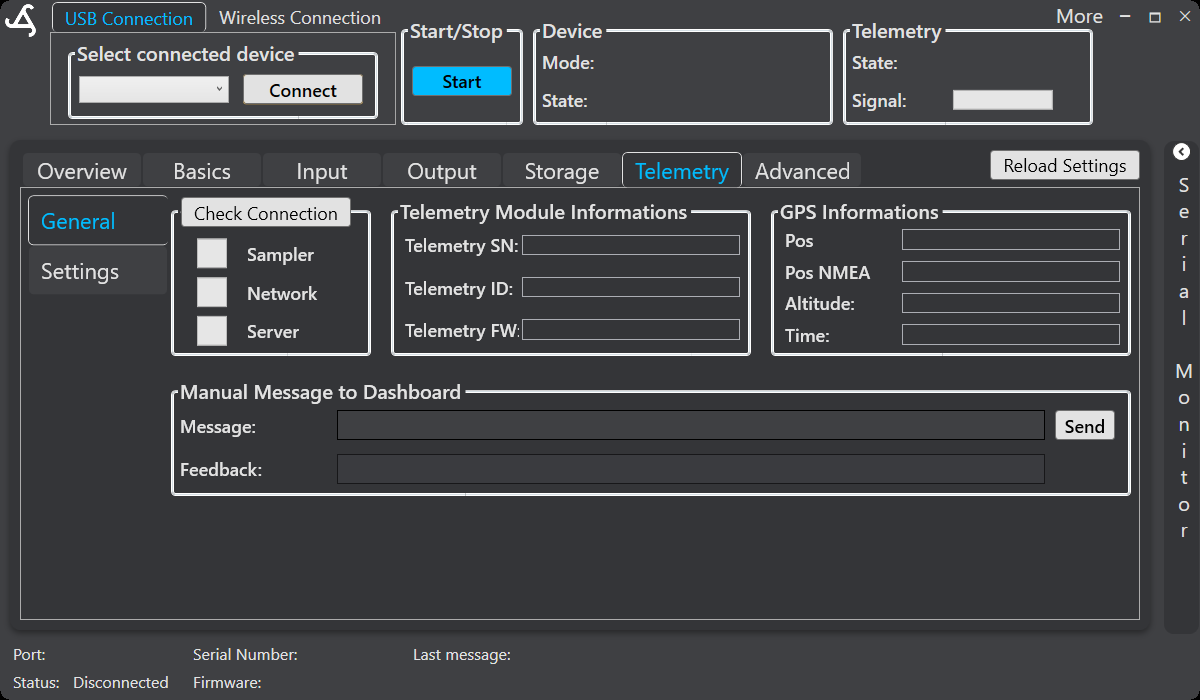Focus the Message input field

click(691, 425)
